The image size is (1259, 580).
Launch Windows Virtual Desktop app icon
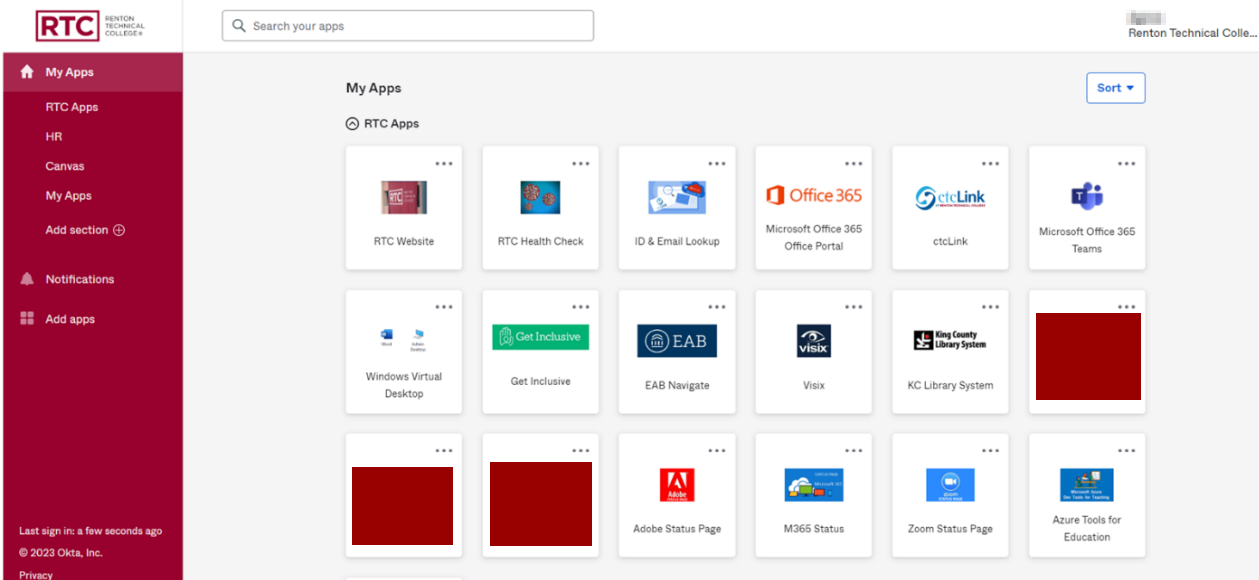[404, 338]
